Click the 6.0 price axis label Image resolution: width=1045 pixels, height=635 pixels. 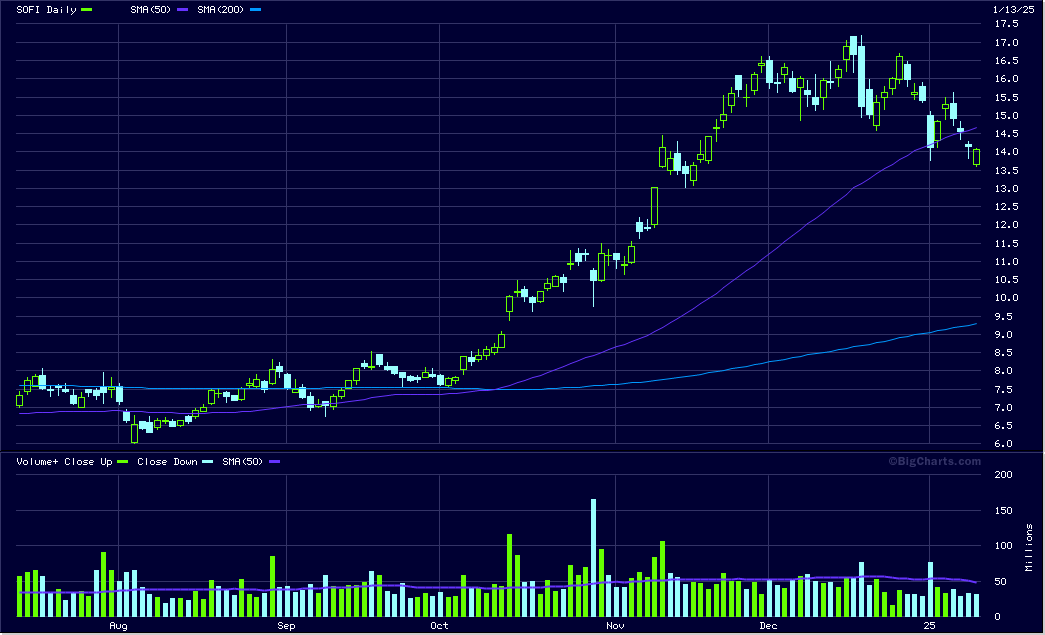click(1003, 444)
